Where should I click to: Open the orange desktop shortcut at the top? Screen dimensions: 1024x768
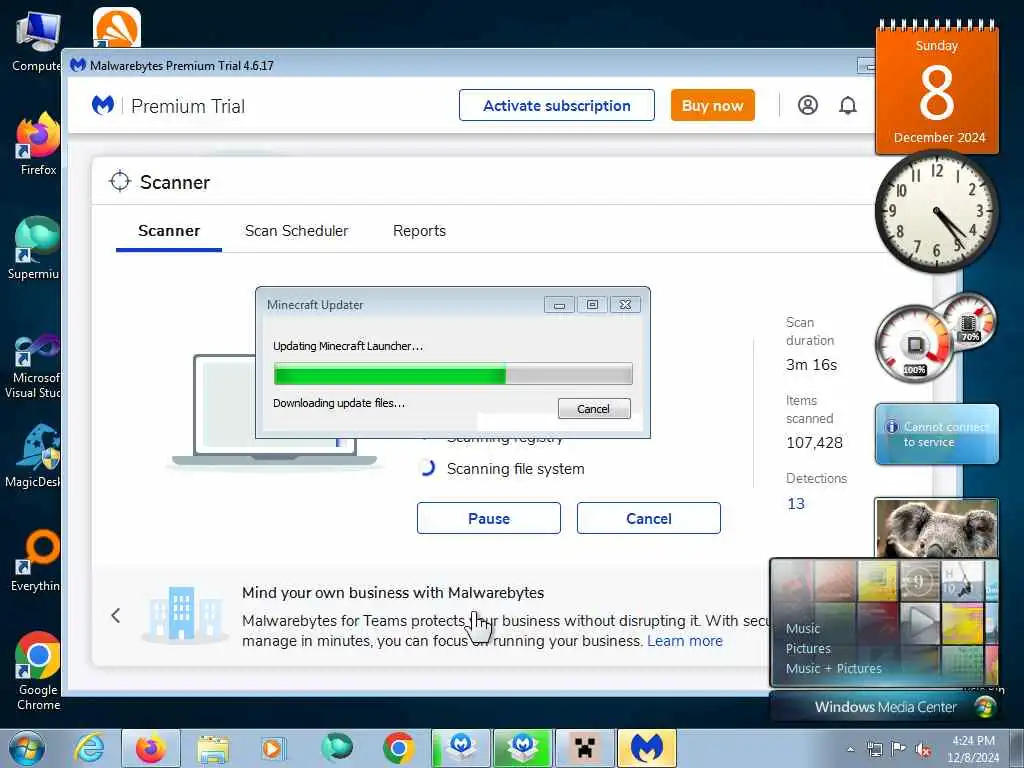pos(116,27)
